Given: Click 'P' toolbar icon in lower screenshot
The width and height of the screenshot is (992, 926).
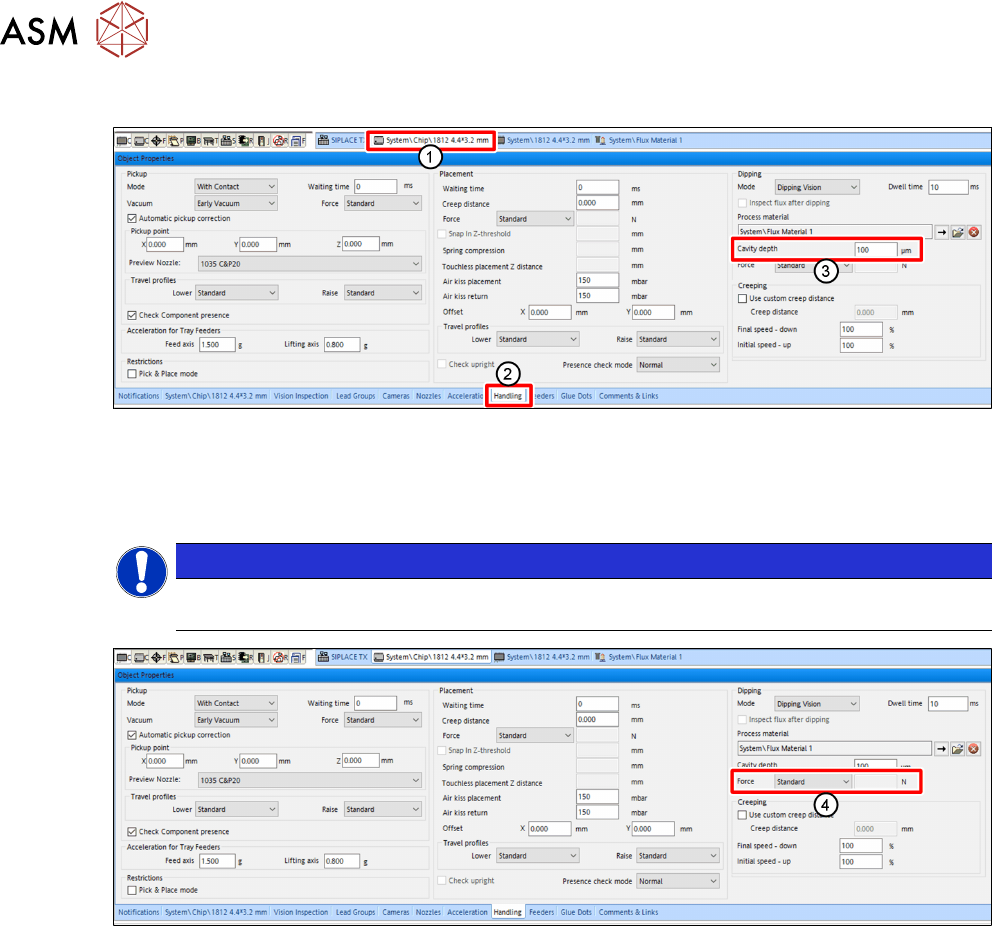Looking at the screenshot, I should 175,657.
